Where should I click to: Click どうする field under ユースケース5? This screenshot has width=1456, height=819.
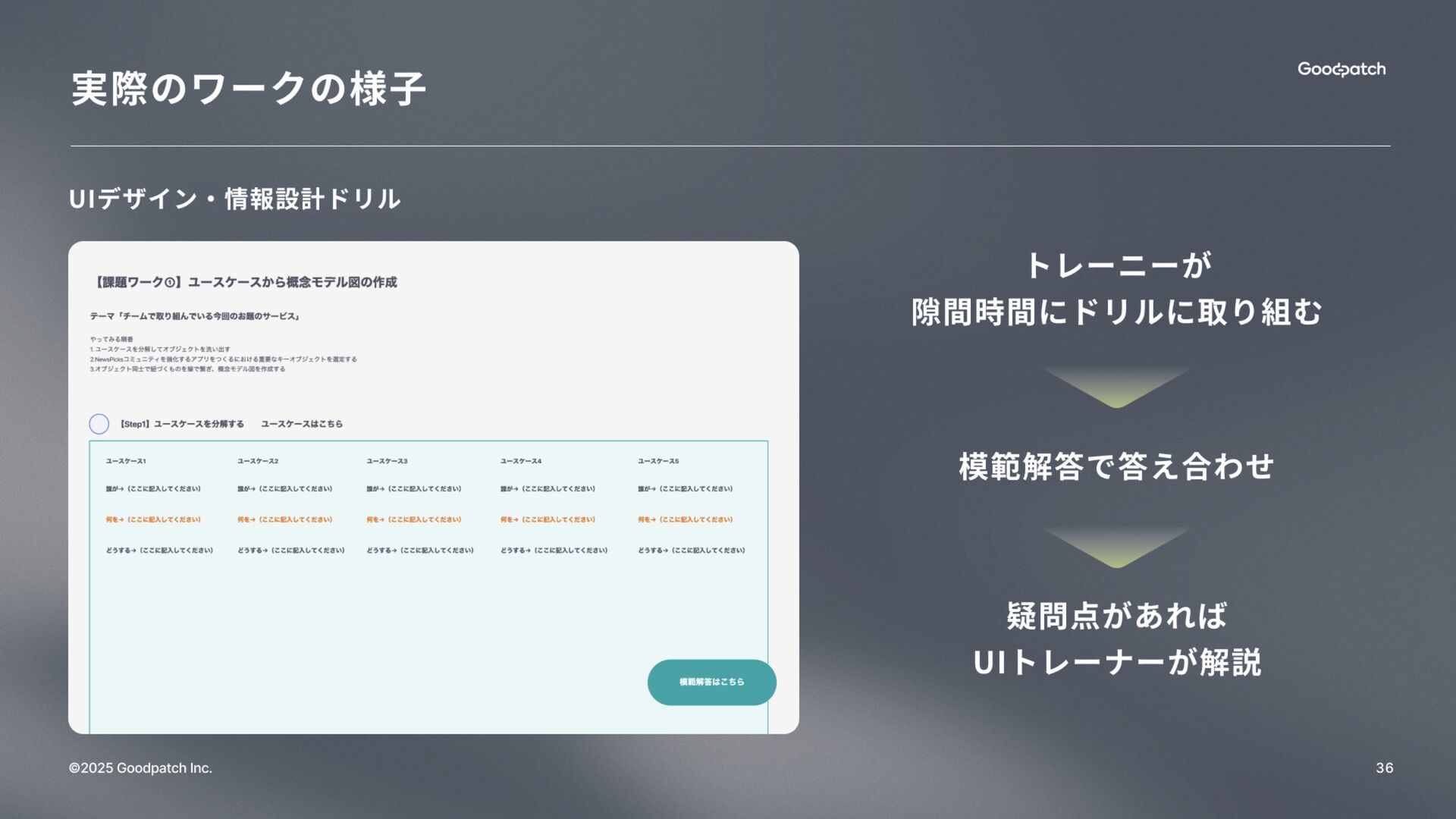pyautogui.click(x=691, y=551)
